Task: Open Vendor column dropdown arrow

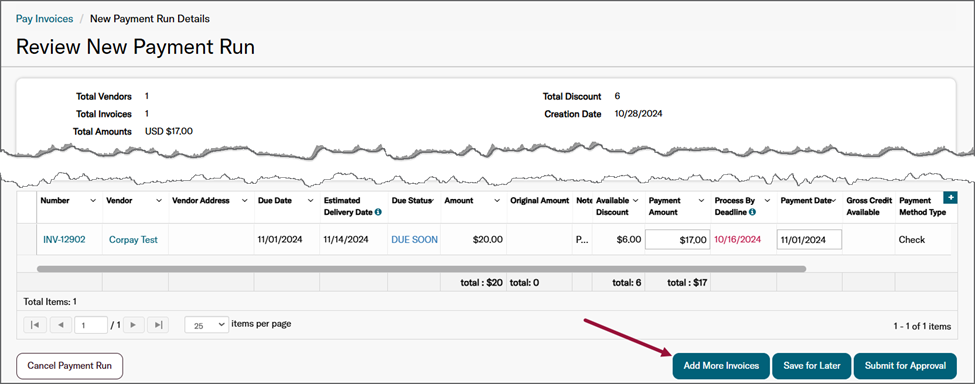Action: tap(159, 201)
